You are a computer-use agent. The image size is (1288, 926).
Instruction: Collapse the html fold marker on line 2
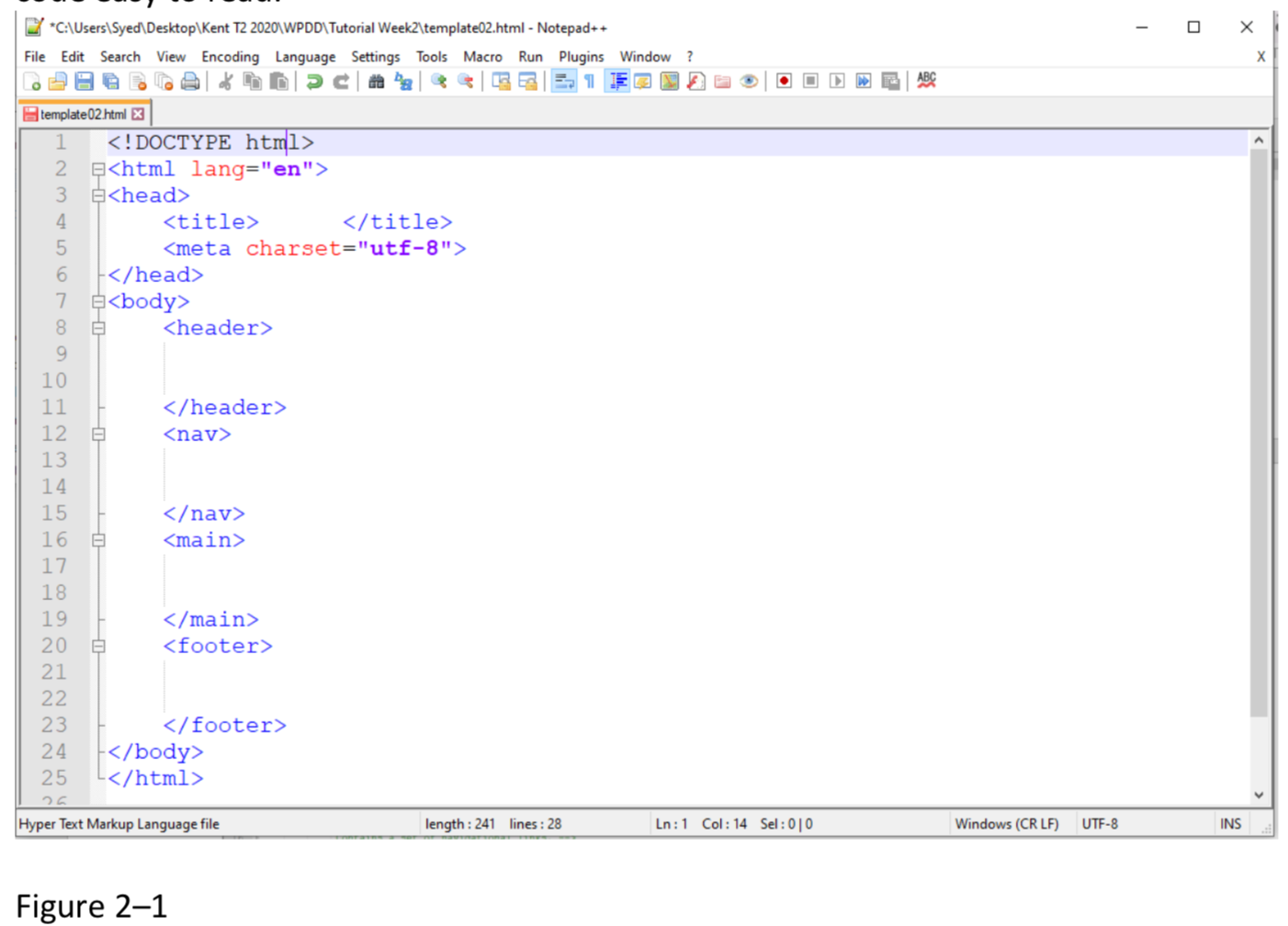pos(98,169)
